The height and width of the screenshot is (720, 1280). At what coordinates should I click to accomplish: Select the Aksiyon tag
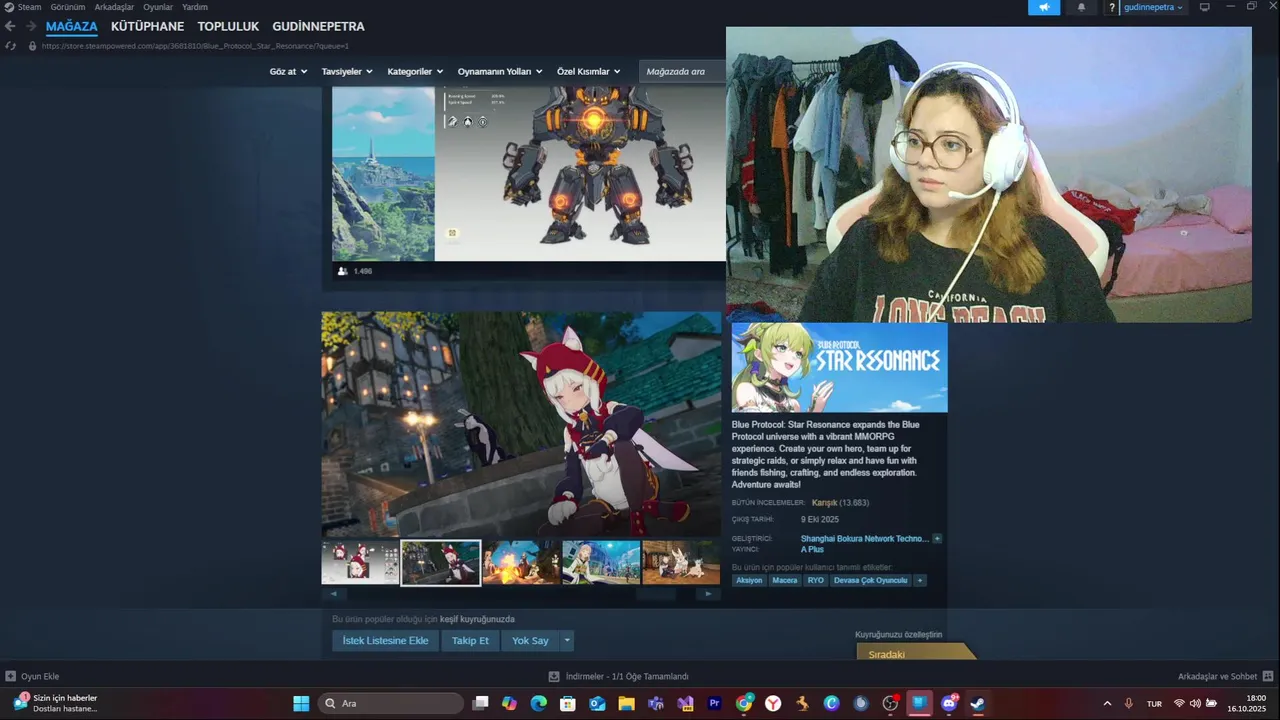749,580
